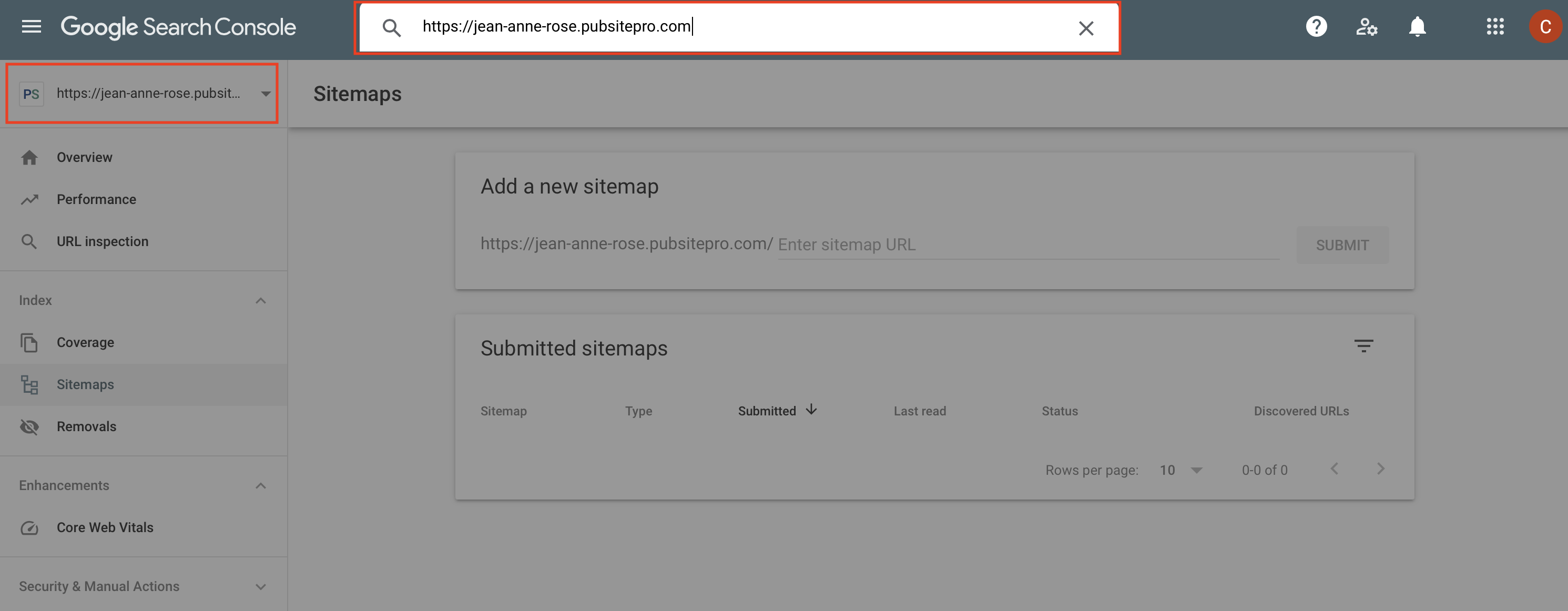Screen dimensions: 1568x611
Task: Expand the Enhancements section collapse arrow
Action: point(259,485)
